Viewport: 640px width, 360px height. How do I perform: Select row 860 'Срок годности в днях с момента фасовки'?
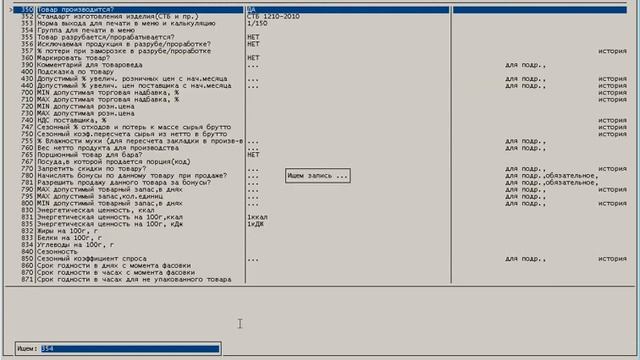point(320,266)
